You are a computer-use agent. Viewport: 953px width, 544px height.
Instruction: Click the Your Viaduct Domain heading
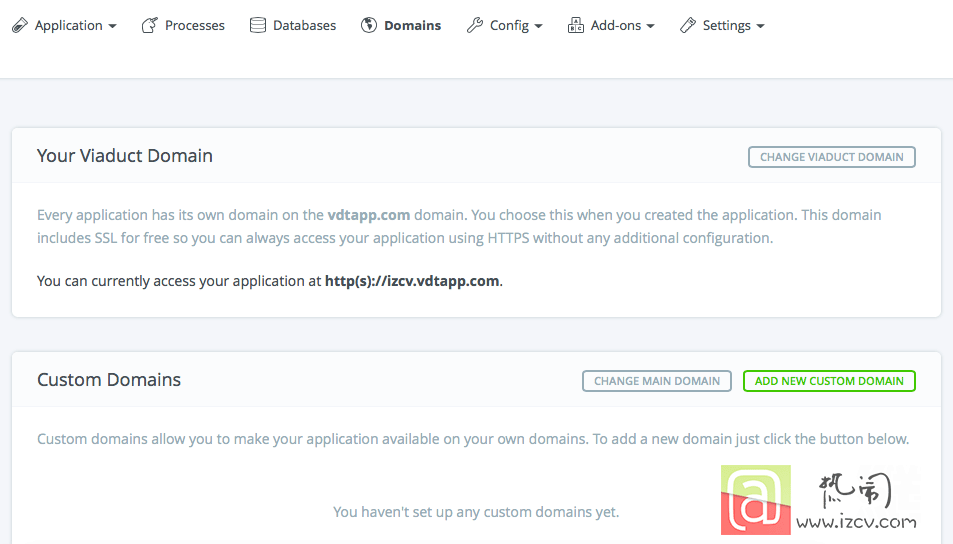125,156
